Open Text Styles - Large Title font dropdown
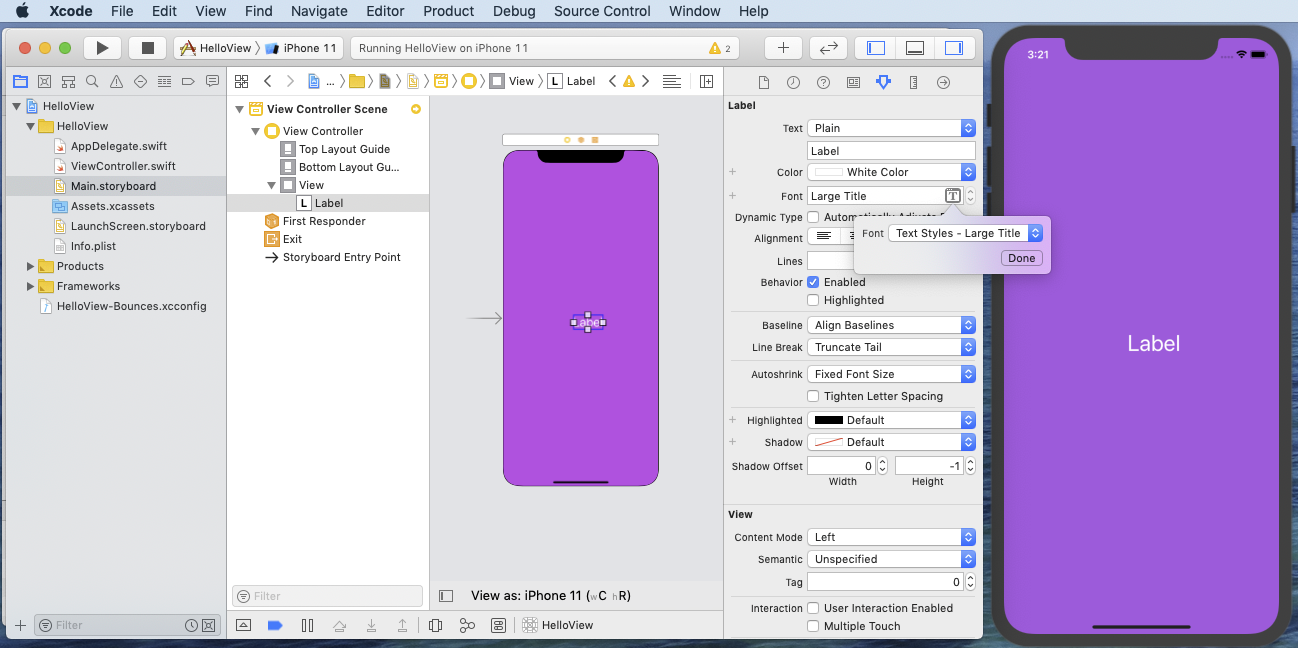This screenshot has width=1298, height=648. pyautogui.click(x=966, y=233)
